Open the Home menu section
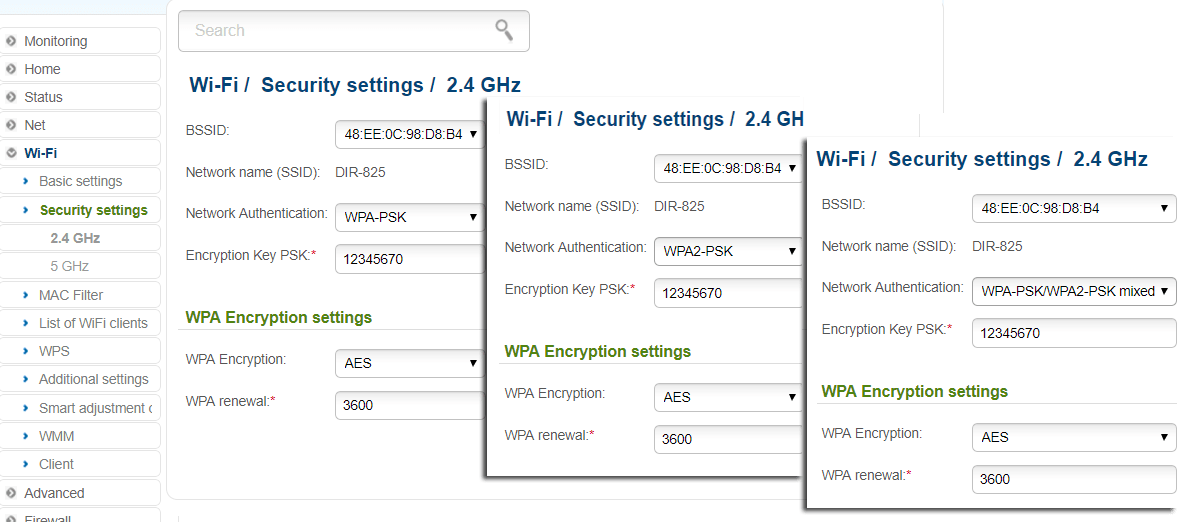 pos(42,69)
